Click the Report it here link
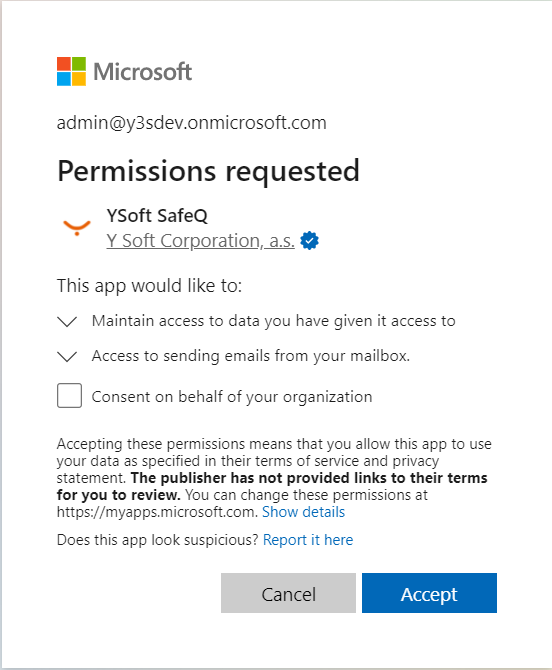Image resolution: width=552 pixels, height=670 pixels. (x=308, y=540)
